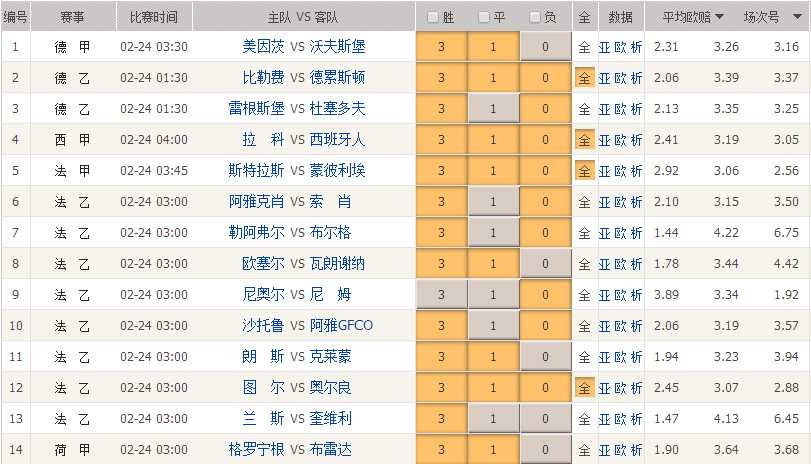811x464 pixels.
Task: Click 全 button for 兰斯 row
Action: tap(584, 420)
